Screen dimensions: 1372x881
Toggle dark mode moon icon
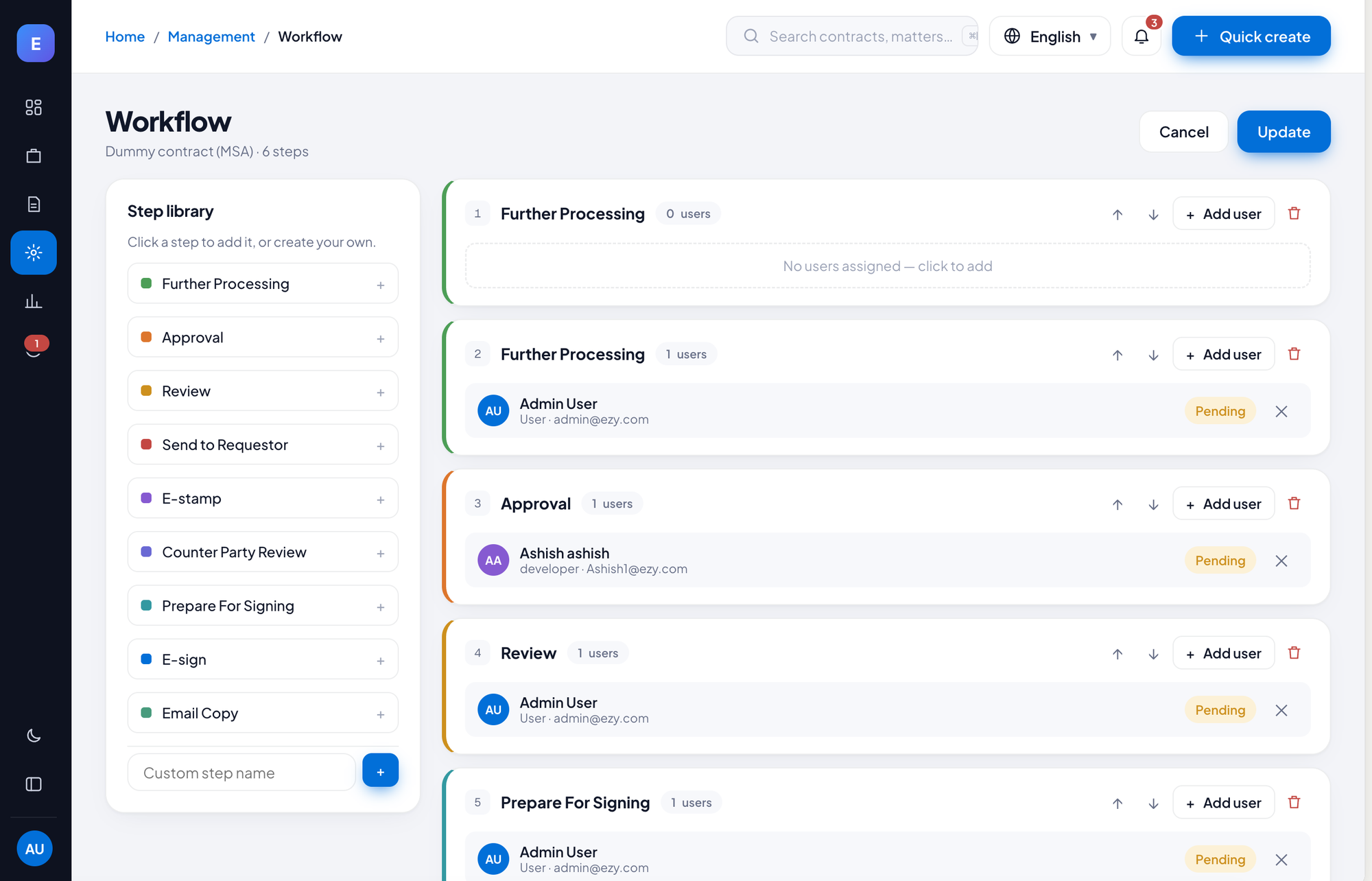(34, 736)
